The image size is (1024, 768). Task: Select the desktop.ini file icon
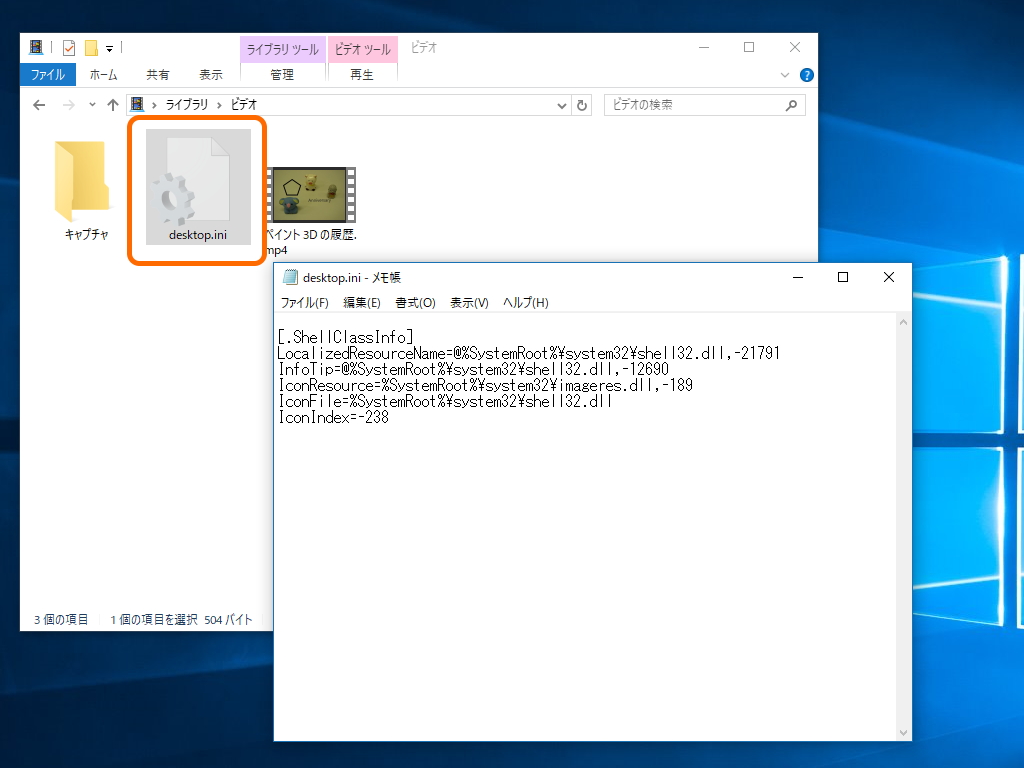(198, 186)
